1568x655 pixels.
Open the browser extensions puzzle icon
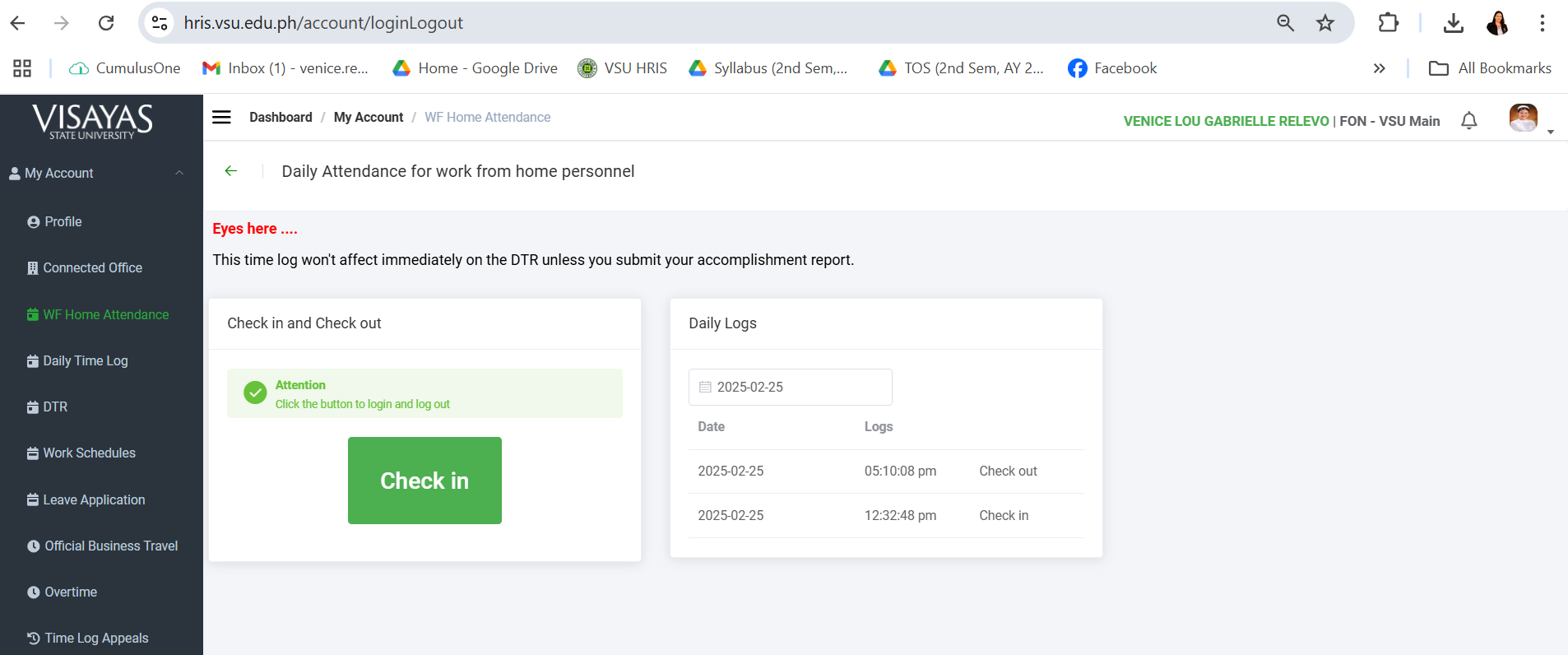[x=1388, y=23]
